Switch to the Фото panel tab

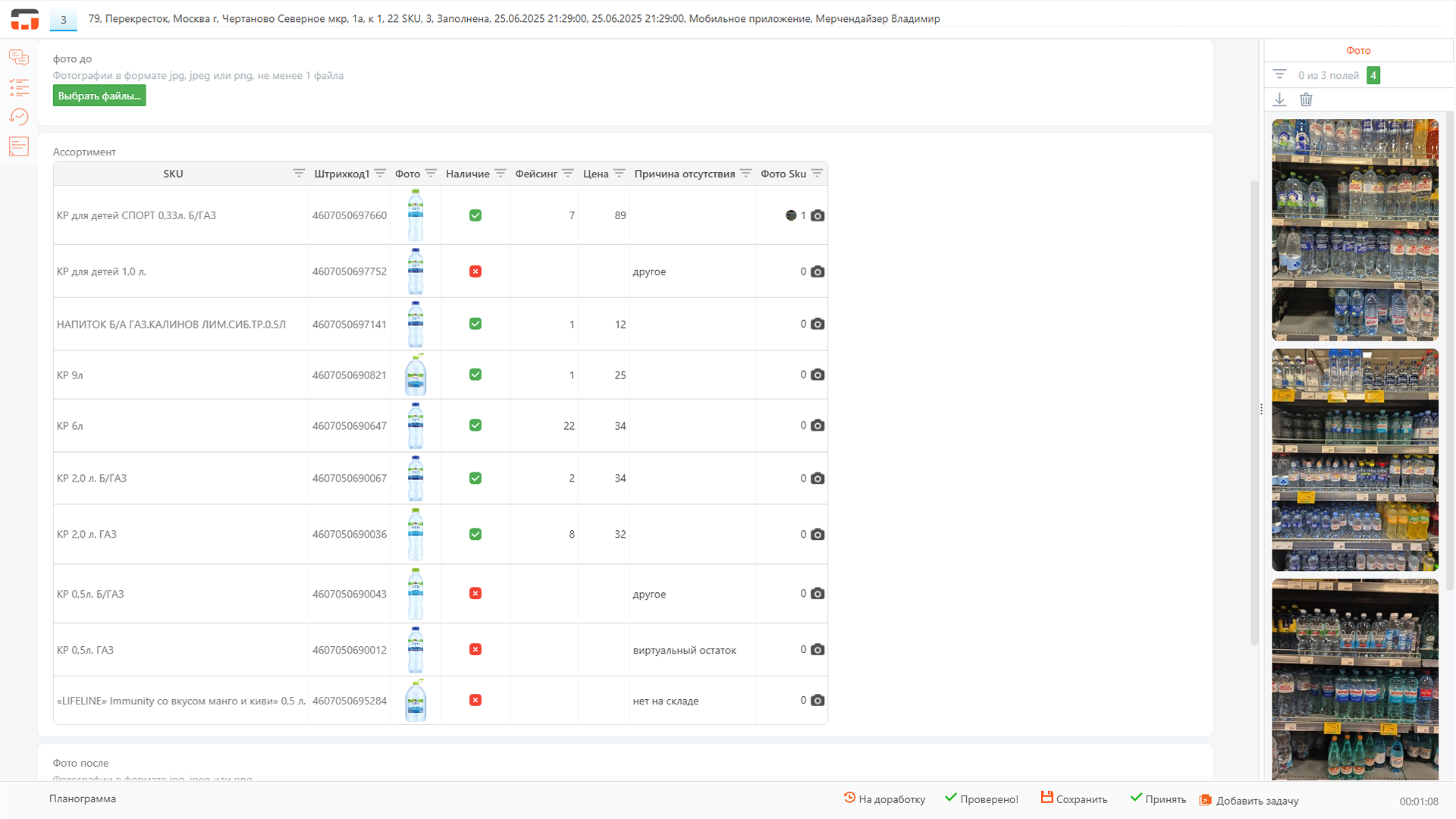coord(1358,51)
